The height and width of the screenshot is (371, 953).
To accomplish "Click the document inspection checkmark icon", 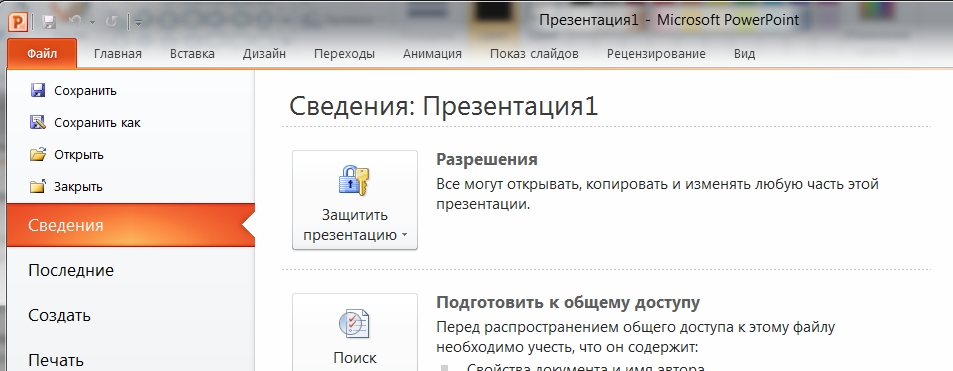I will point(354,323).
